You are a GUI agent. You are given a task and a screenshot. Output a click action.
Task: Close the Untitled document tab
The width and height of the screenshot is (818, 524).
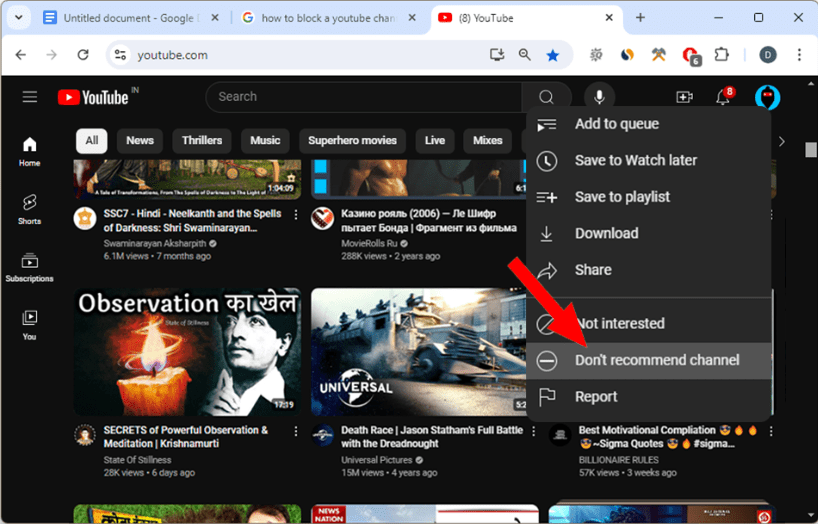click(214, 18)
